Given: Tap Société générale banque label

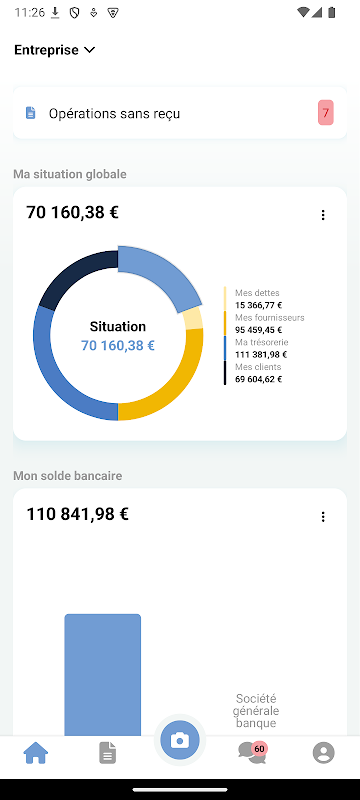Looking at the screenshot, I should tap(256, 711).
